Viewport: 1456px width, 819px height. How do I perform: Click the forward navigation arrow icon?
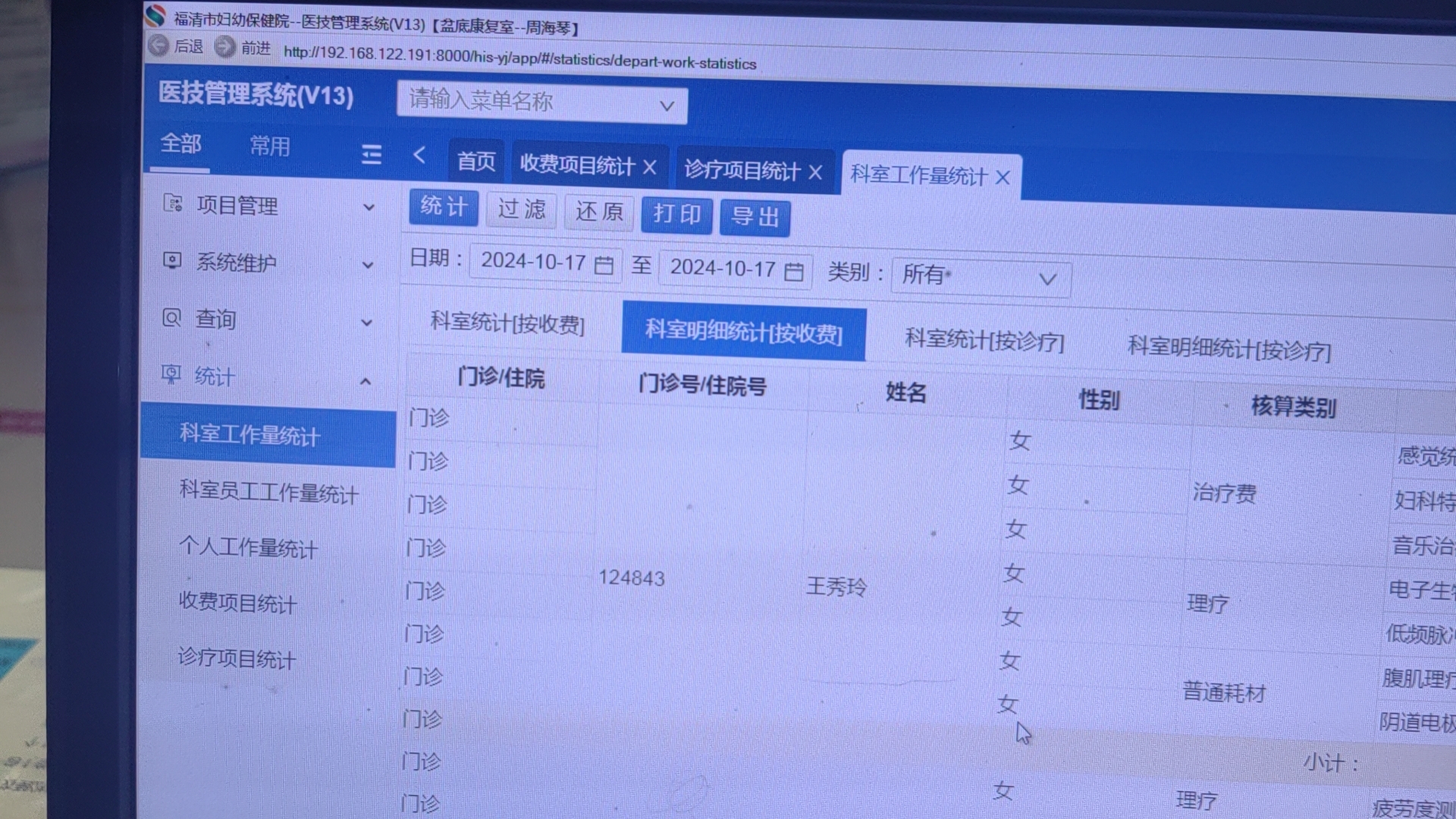(224, 47)
